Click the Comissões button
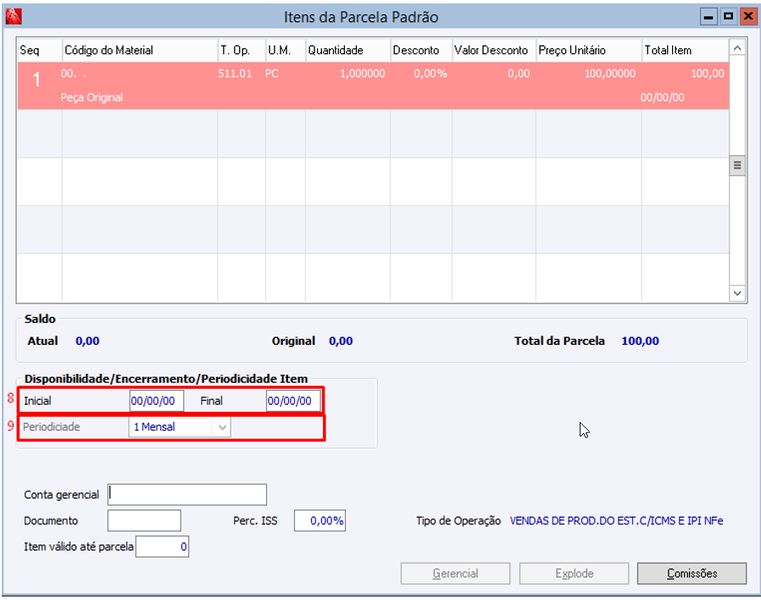Viewport: 761px width, 600px height. (x=692, y=574)
